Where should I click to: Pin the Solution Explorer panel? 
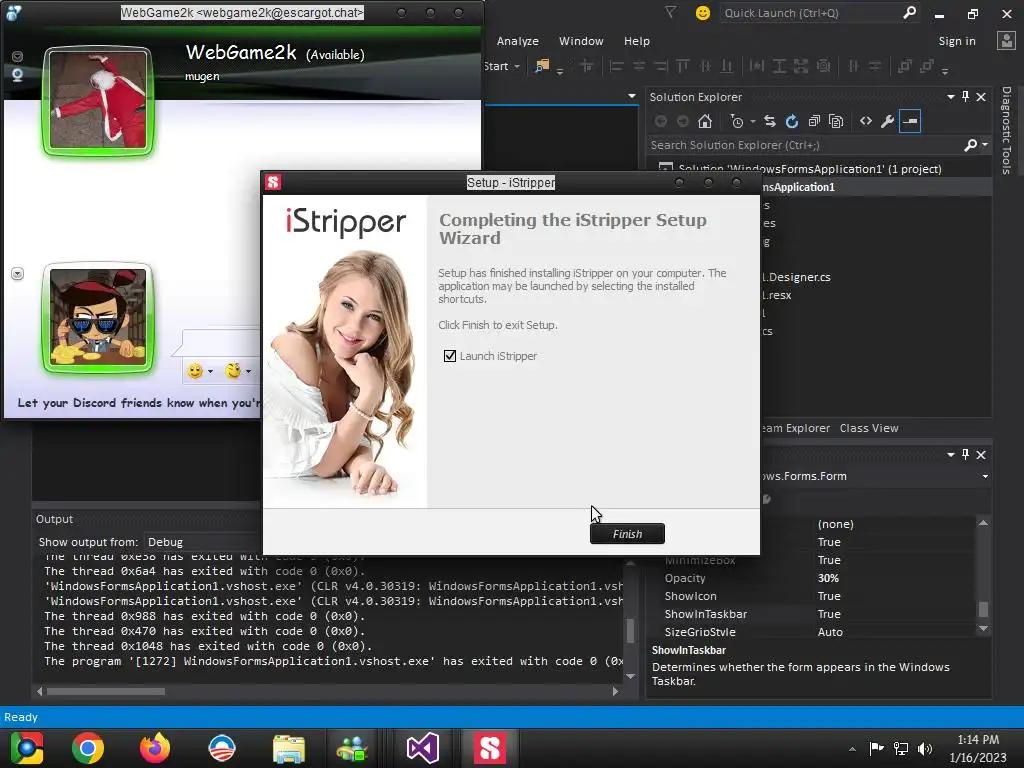pos(965,97)
